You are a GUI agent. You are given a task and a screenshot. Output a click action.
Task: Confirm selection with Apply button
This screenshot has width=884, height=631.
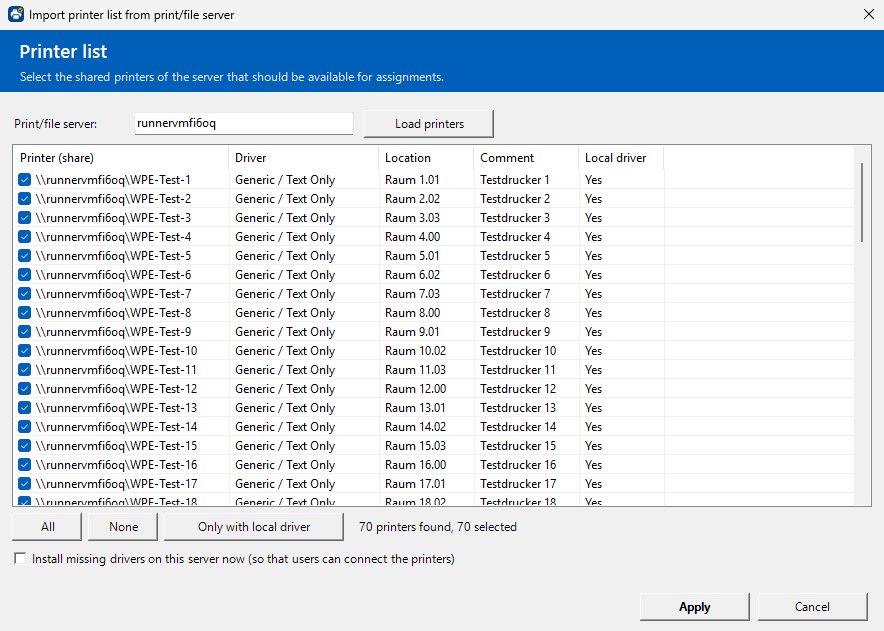click(x=695, y=607)
